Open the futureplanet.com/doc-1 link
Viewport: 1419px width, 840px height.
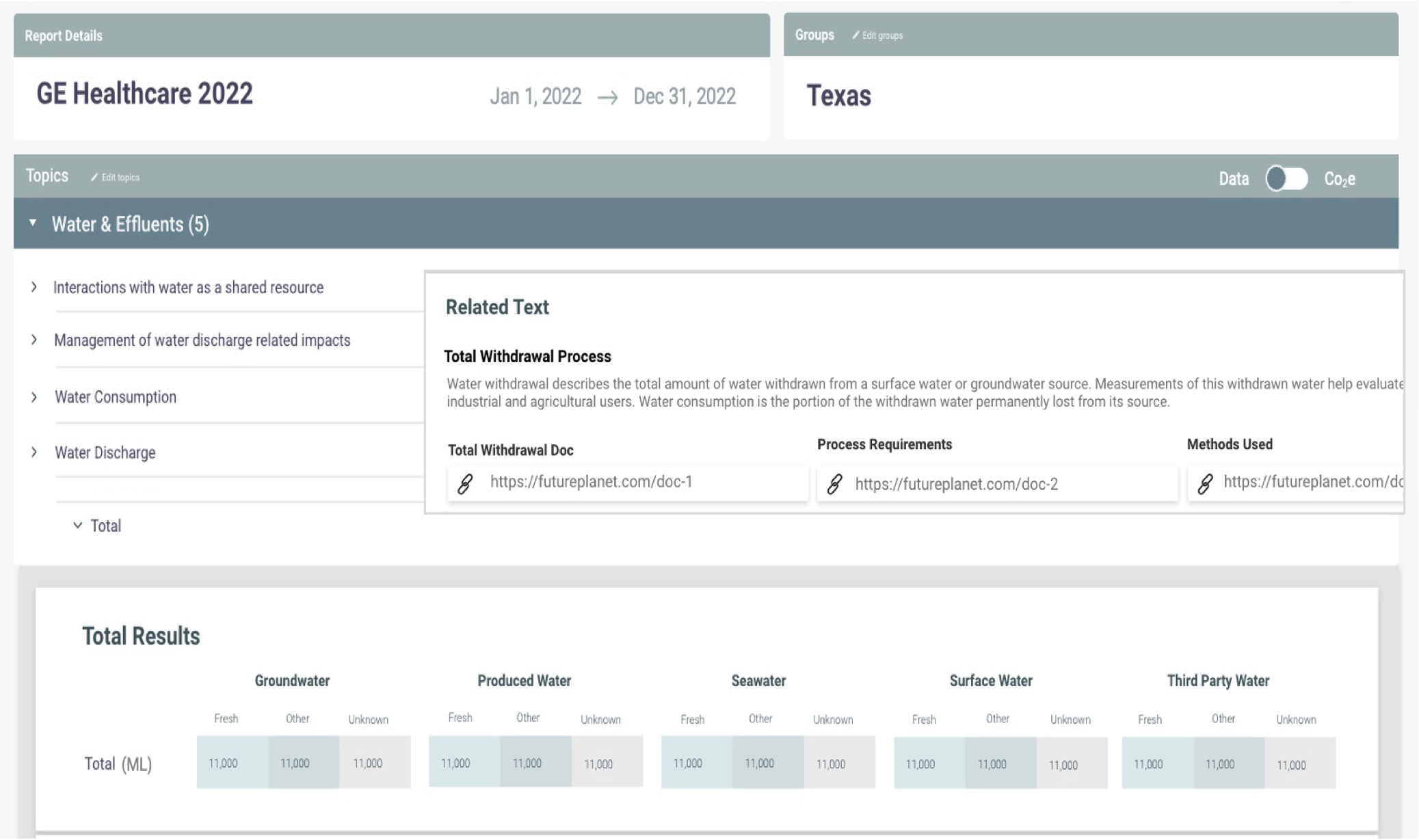coord(591,482)
